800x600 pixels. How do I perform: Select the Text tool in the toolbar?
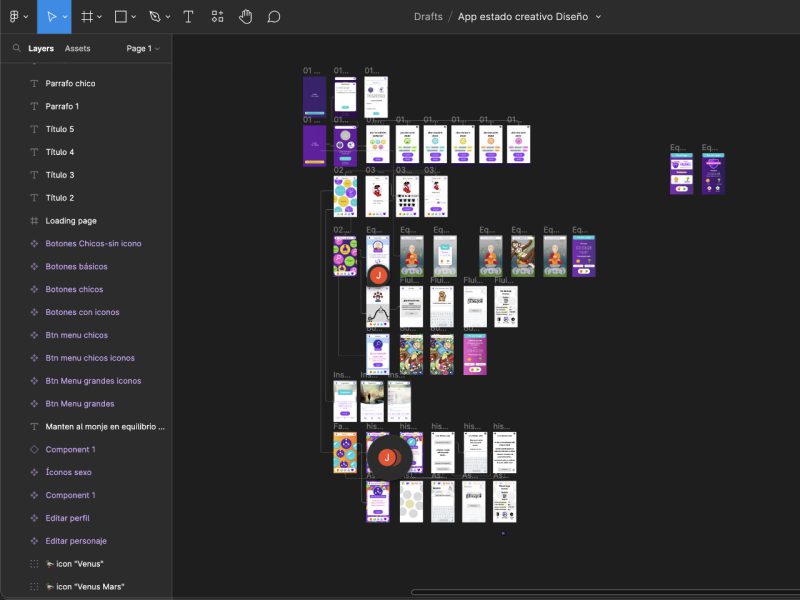point(188,16)
